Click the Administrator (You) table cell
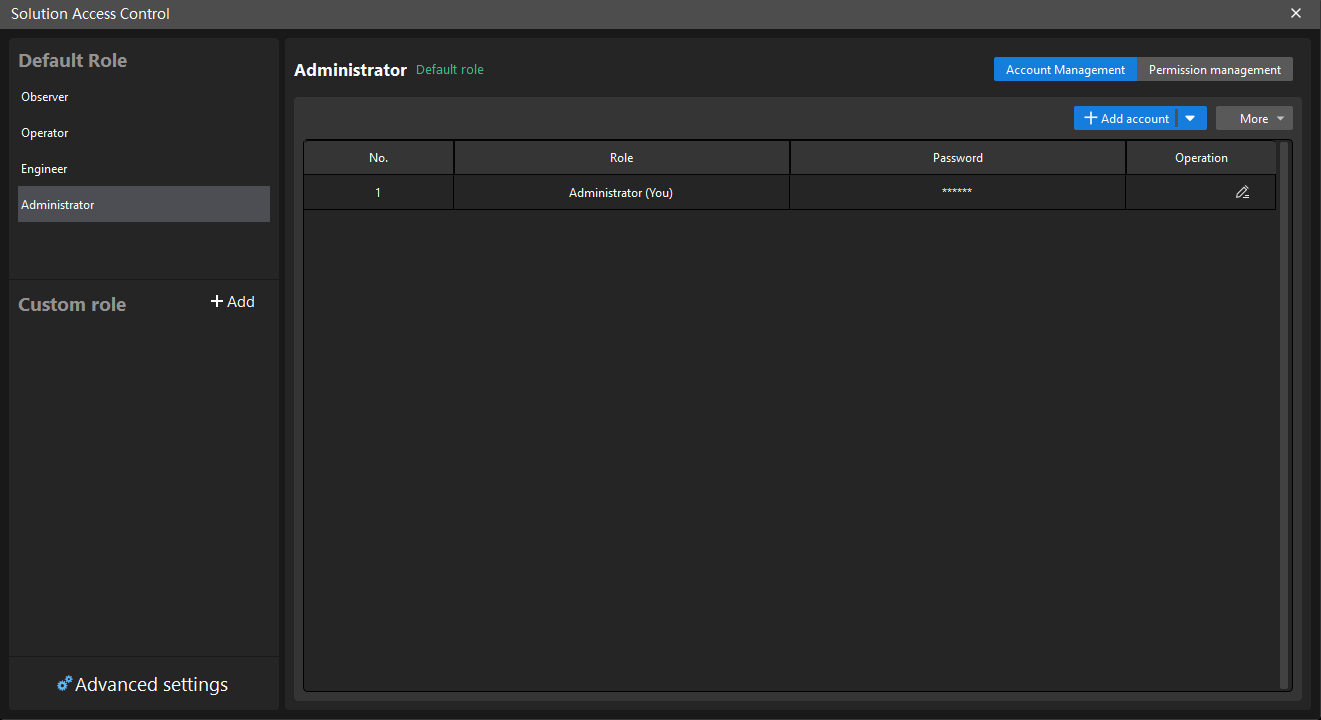Viewport: 1321px width, 720px height. pyautogui.click(x=622, y=193)
